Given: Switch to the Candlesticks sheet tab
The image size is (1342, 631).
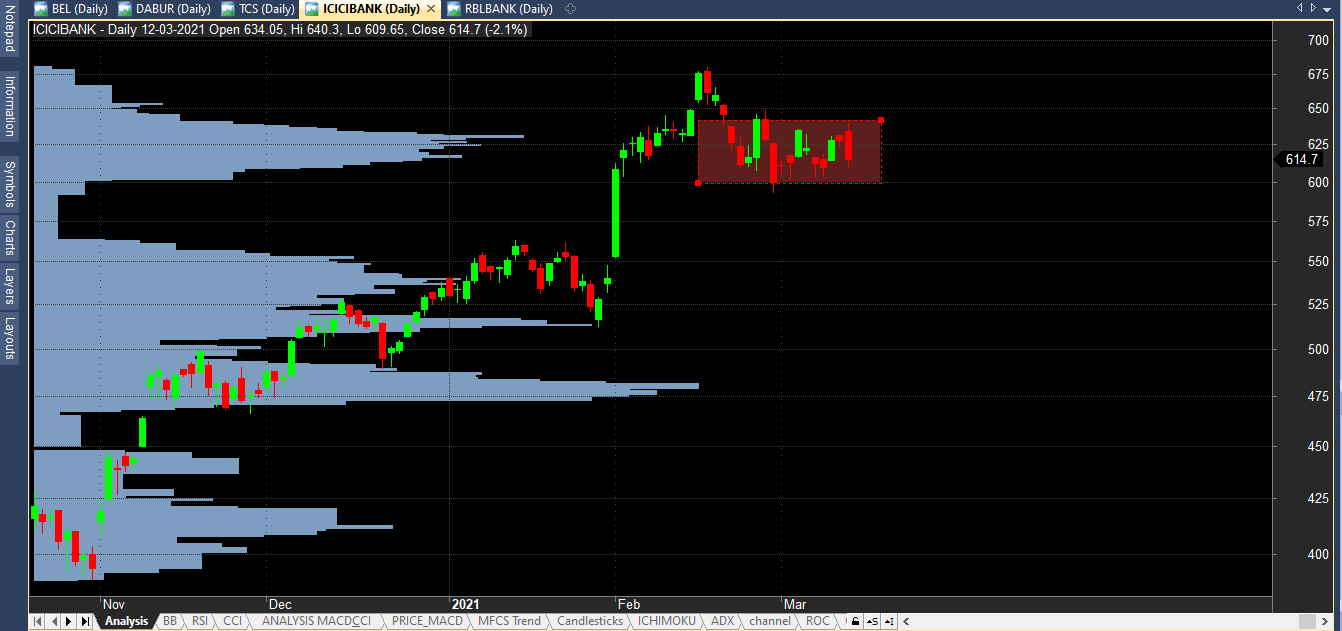Looking at the screenshot, I should coord(590,621).
